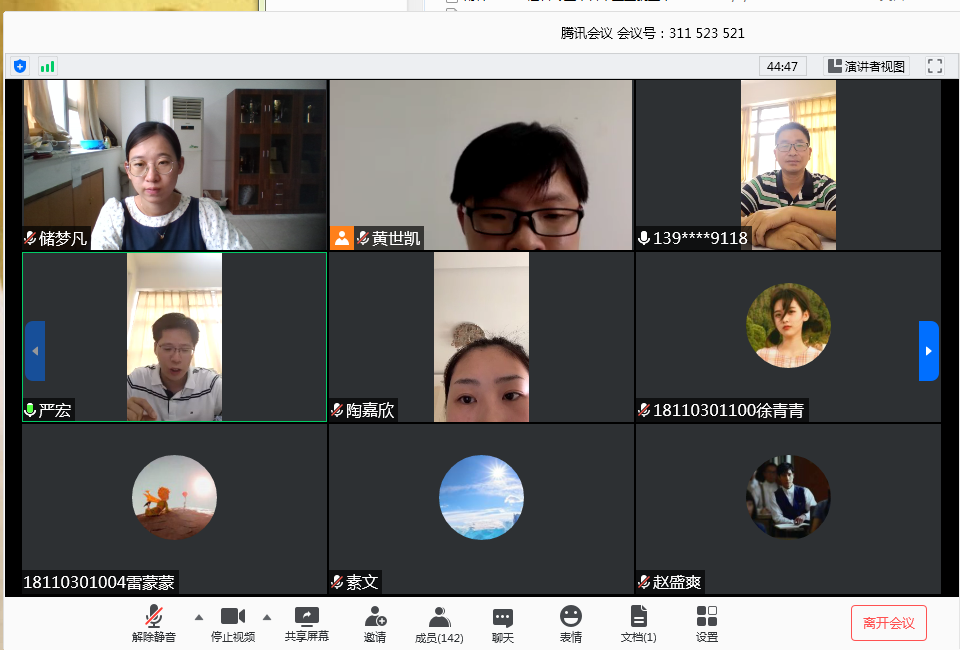
Task: Click Leave Meeting (离开会议) button
Action: tap(888, 623)
